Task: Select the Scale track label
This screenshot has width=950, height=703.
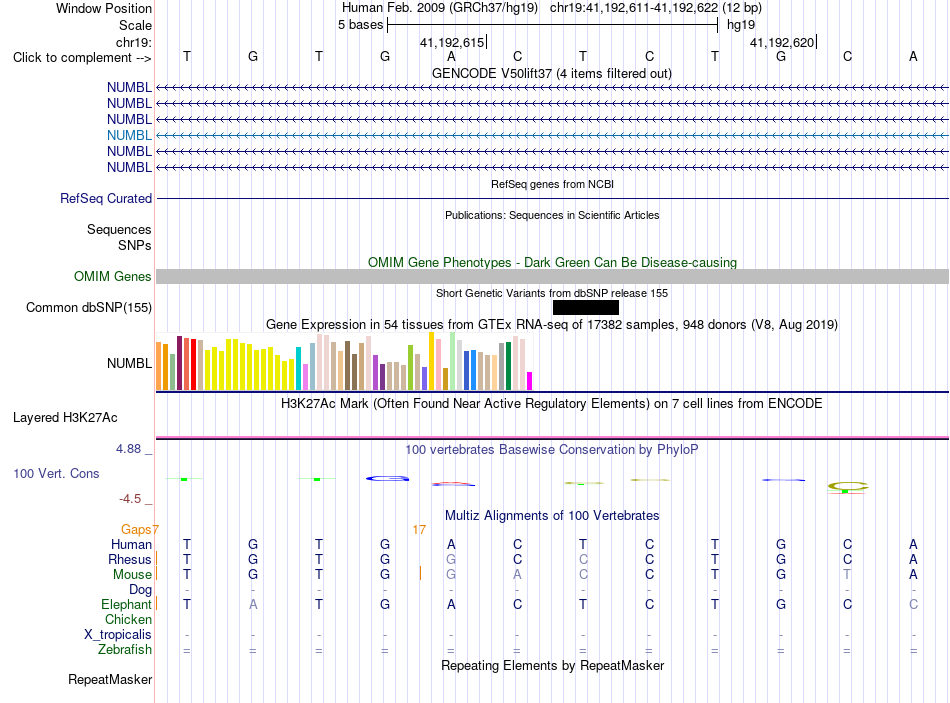Action: tap(135, 25)
